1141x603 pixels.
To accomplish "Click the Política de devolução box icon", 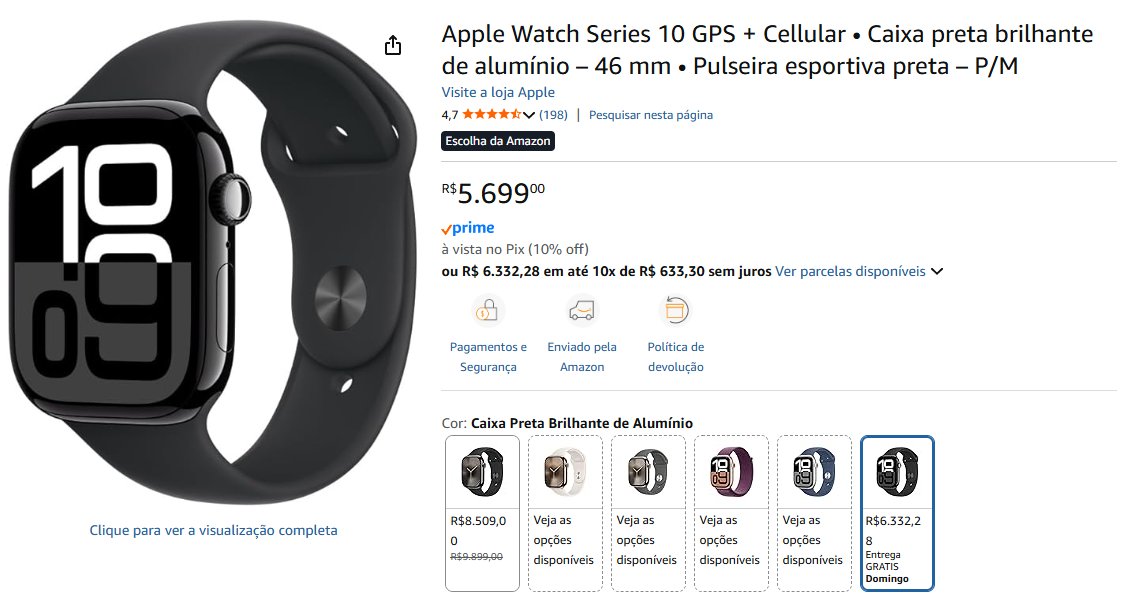I will [675, 311].
